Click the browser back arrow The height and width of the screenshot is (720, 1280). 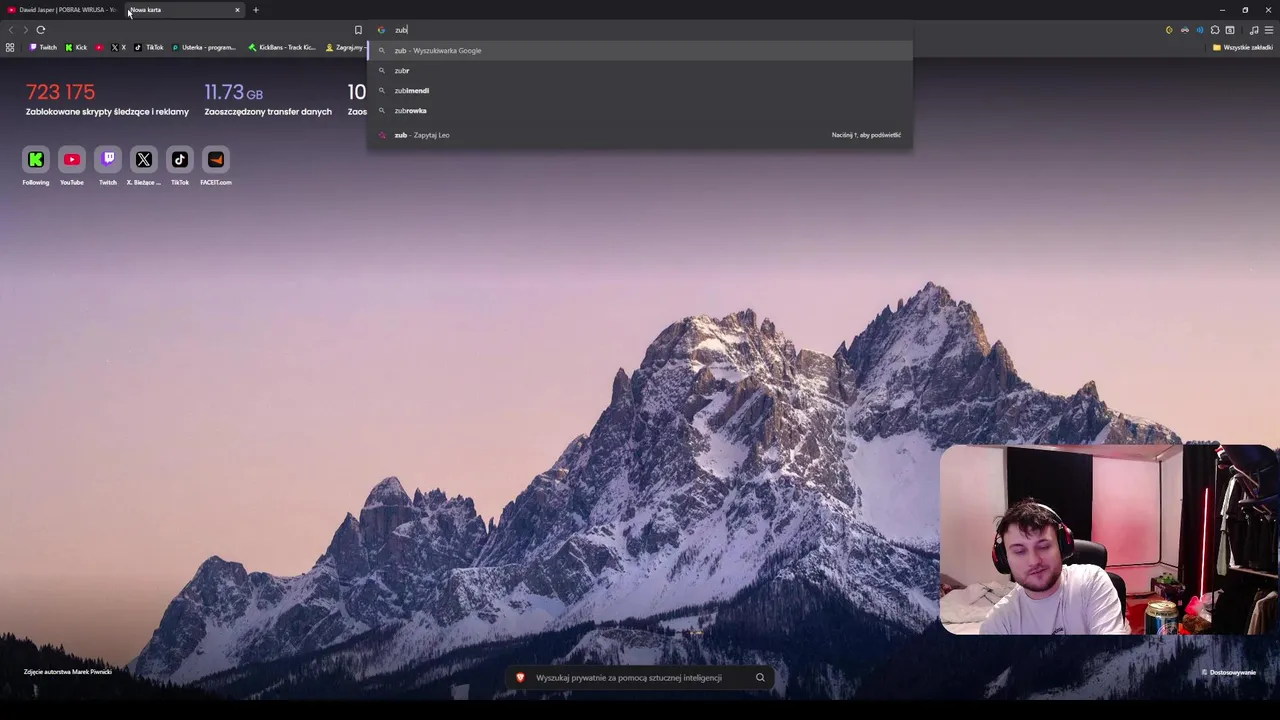point(11,30)
